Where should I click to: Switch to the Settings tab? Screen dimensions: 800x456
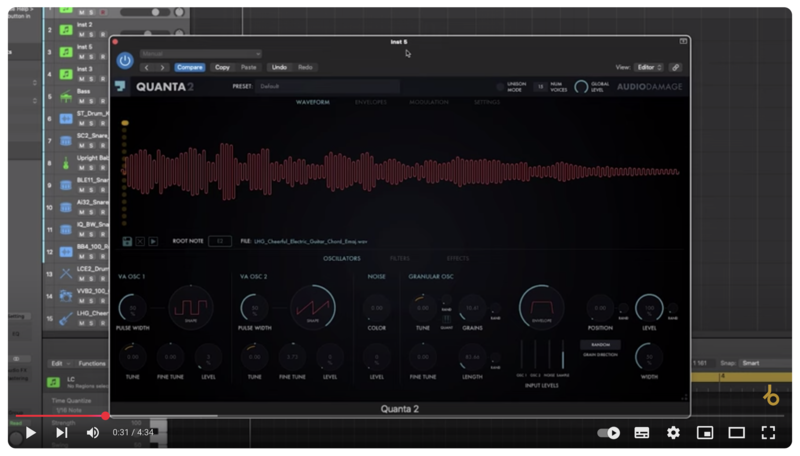click(487, 102)
